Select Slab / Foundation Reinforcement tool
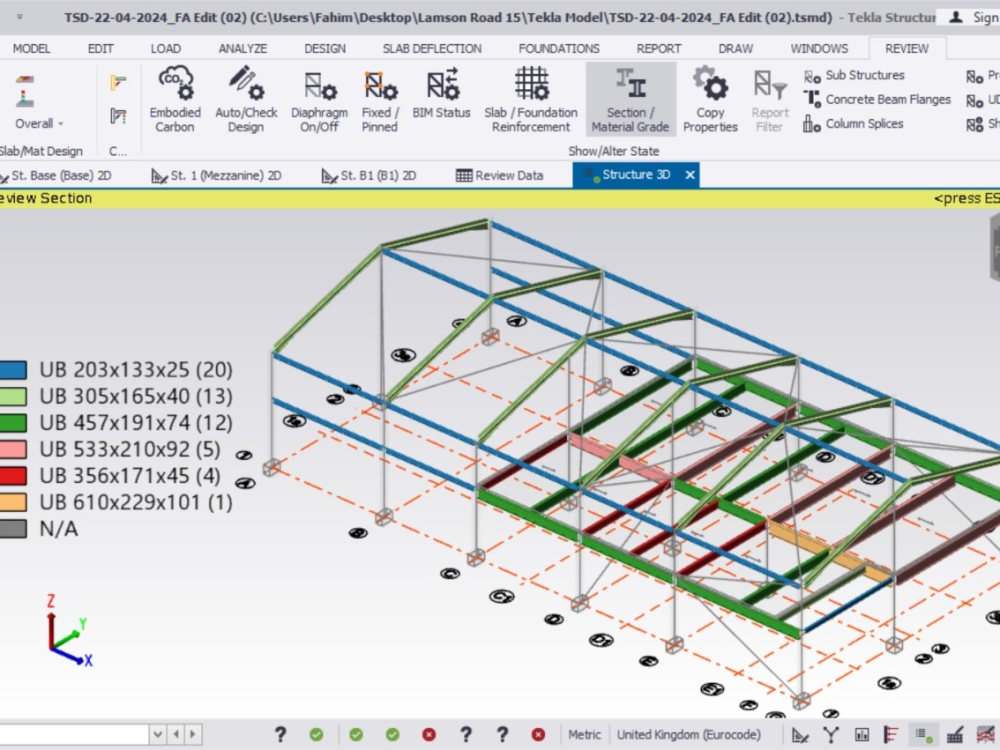The width and height of the screenshot is (1000, 750). 531,99
